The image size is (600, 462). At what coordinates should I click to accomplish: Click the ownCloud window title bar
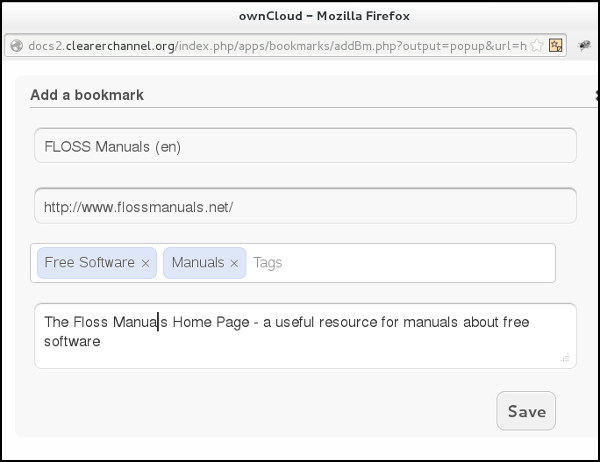300,15
